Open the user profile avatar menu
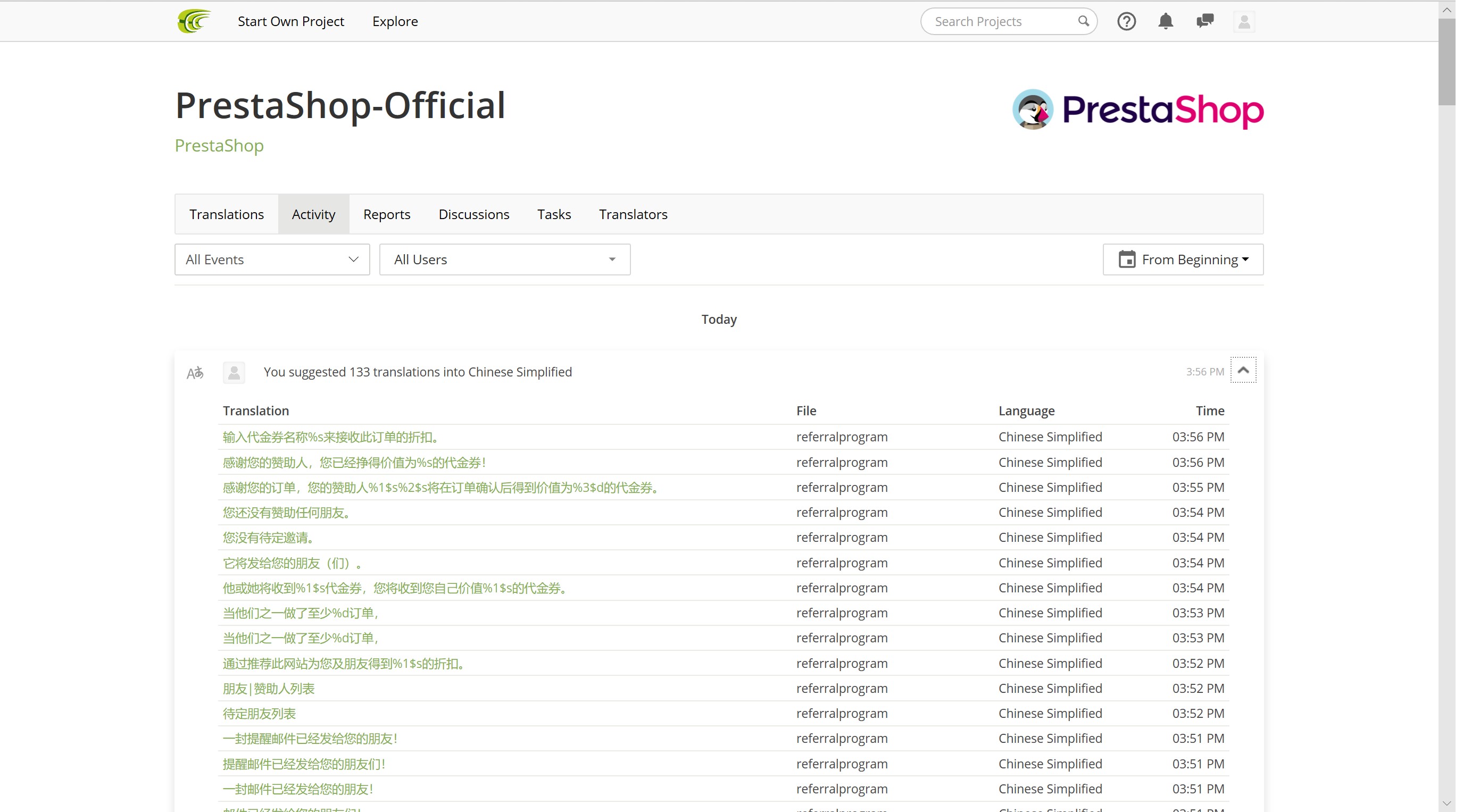Image resolution: width=1463 pixels, height=812 pixels. [1244, 22]
